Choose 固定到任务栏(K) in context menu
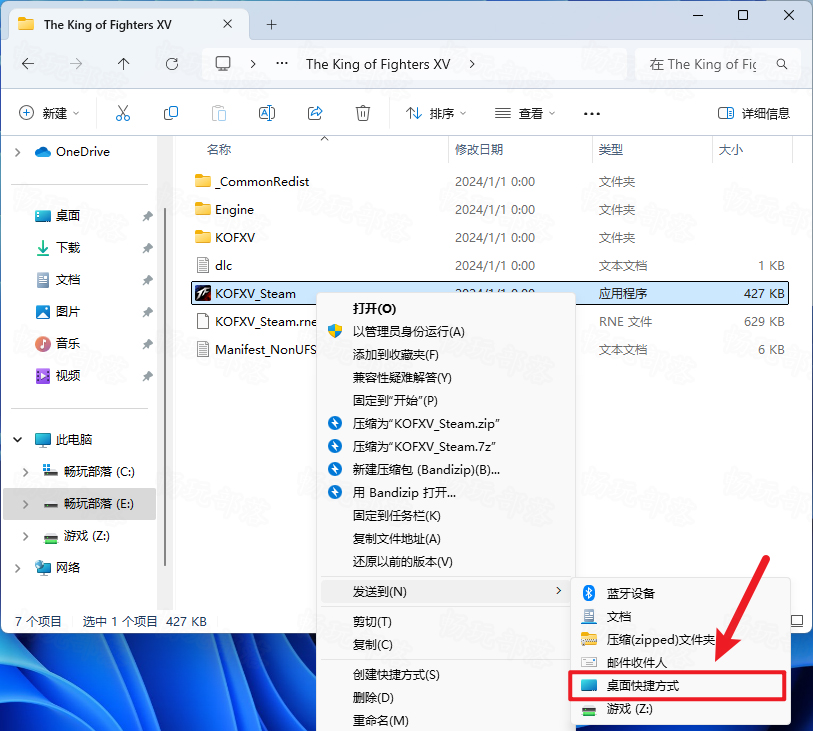The height and width of the screenshot is (731, 813). 448,516
